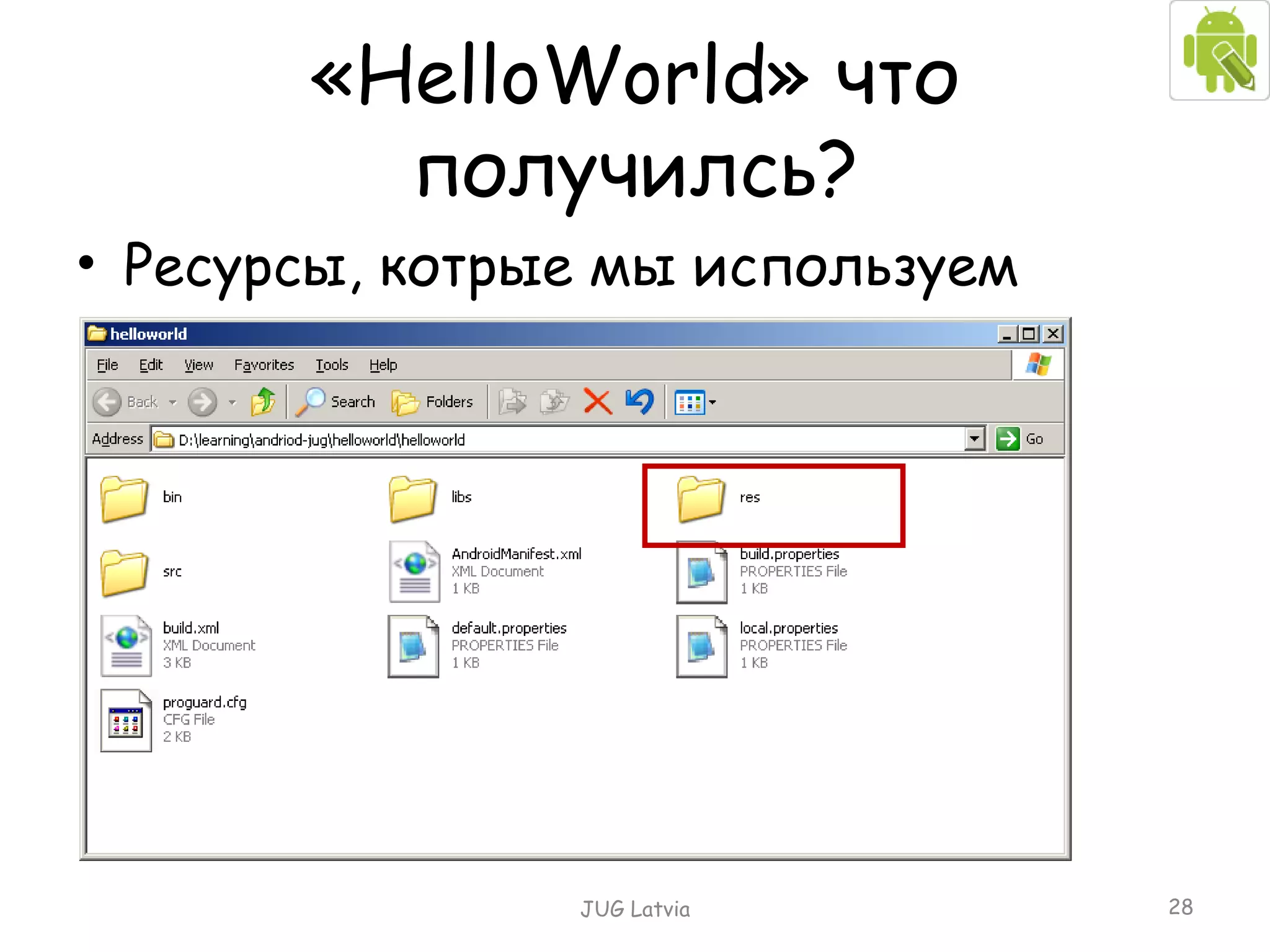Open the Help menu
This screenshot has width=1270, height=952.
[383, 365]
